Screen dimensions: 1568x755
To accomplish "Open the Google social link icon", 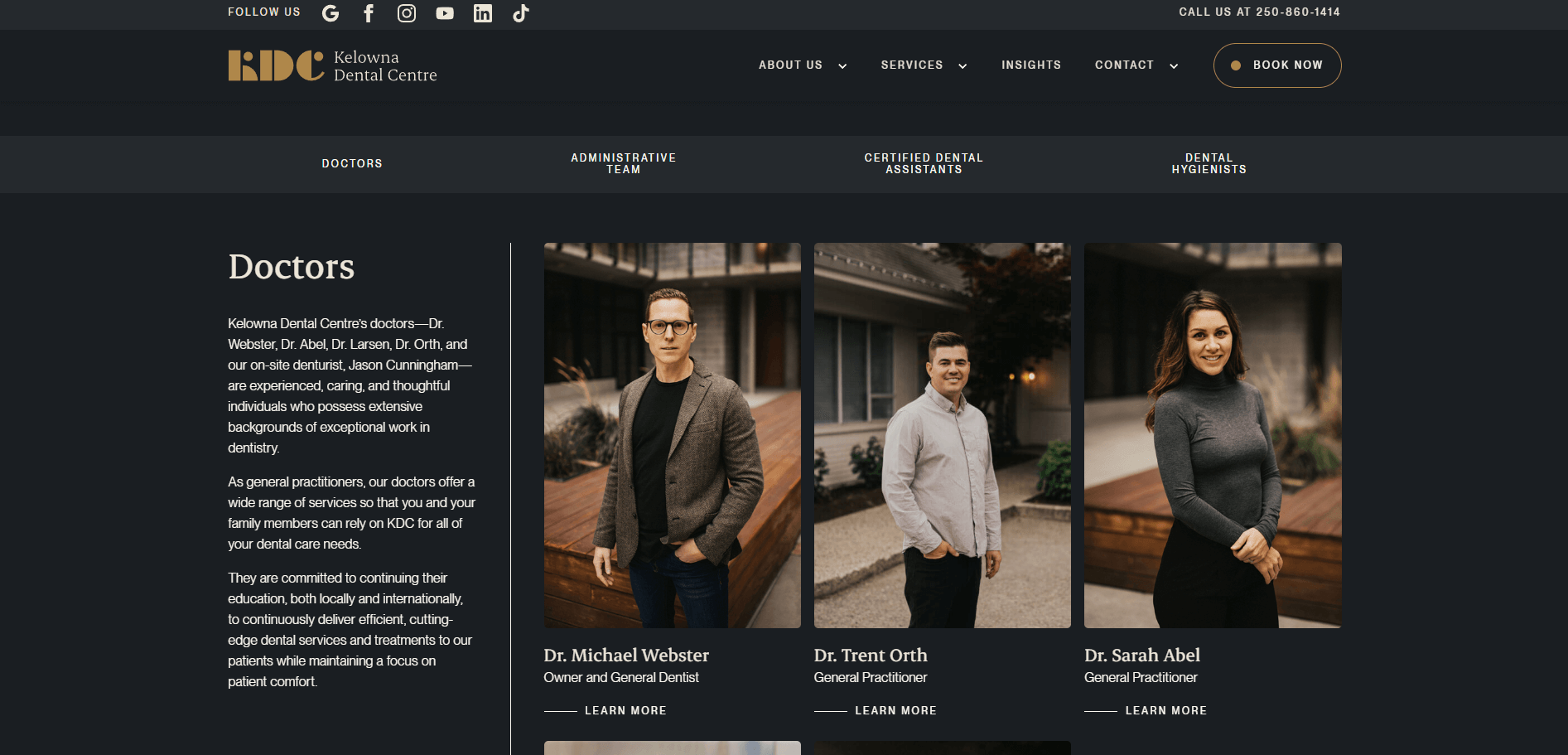I will (330, 13).
